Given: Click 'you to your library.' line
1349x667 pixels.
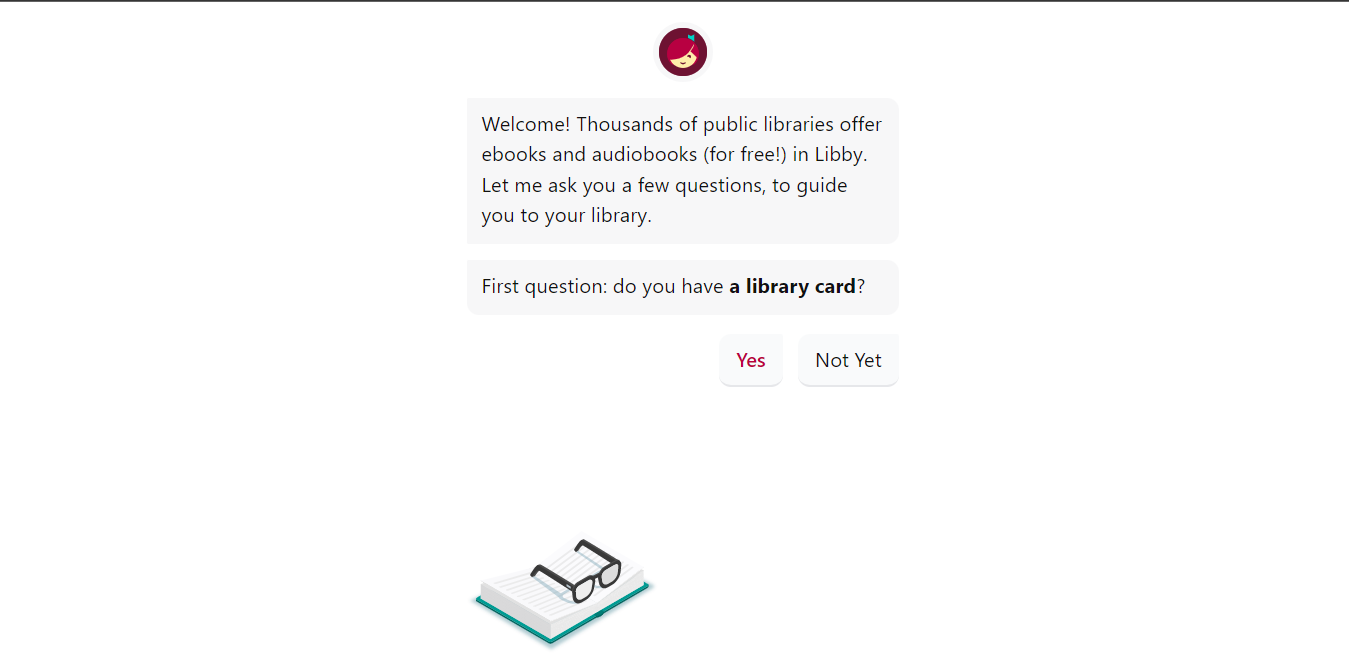Looking at the screenshot, I should [567, 215].
